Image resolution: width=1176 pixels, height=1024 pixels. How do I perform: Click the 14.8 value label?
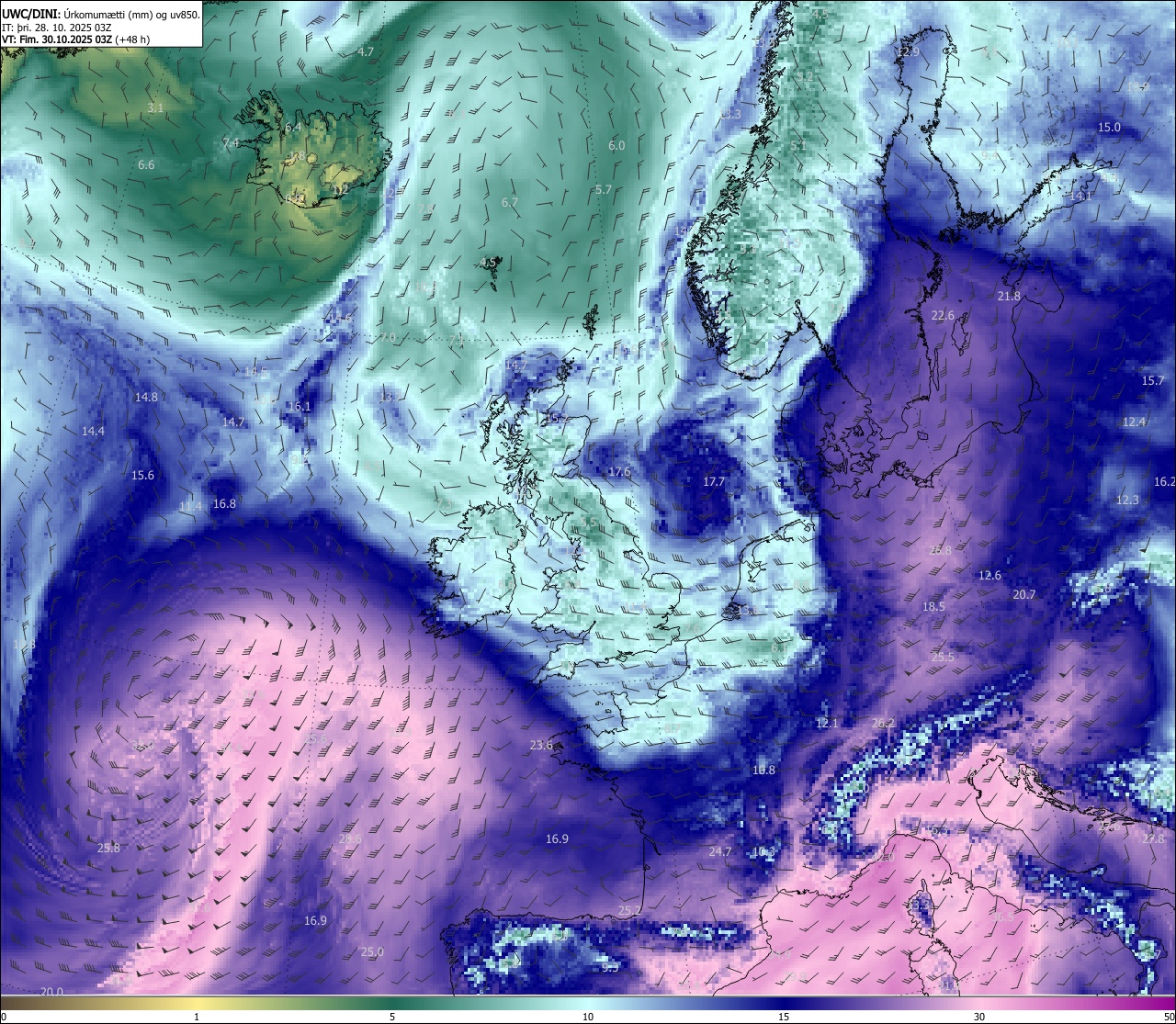pyautogui.click(x=146, y=398)
